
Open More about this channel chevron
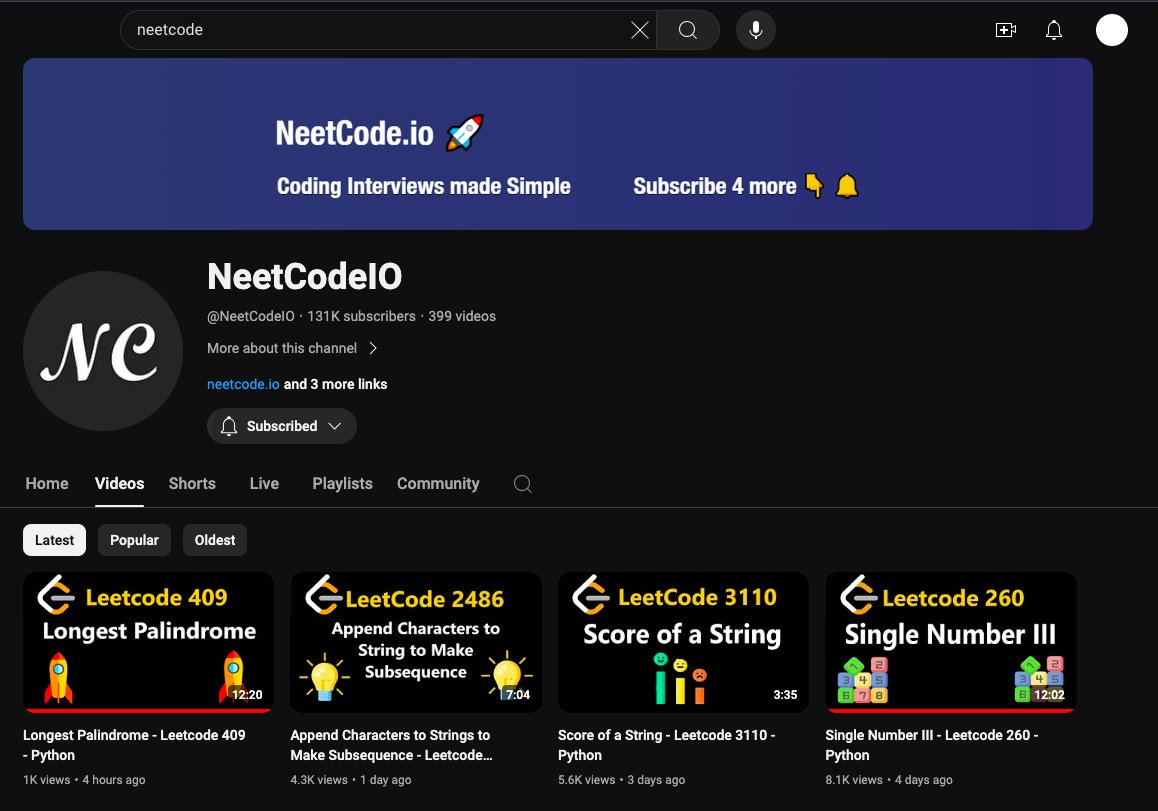[373, 348]
